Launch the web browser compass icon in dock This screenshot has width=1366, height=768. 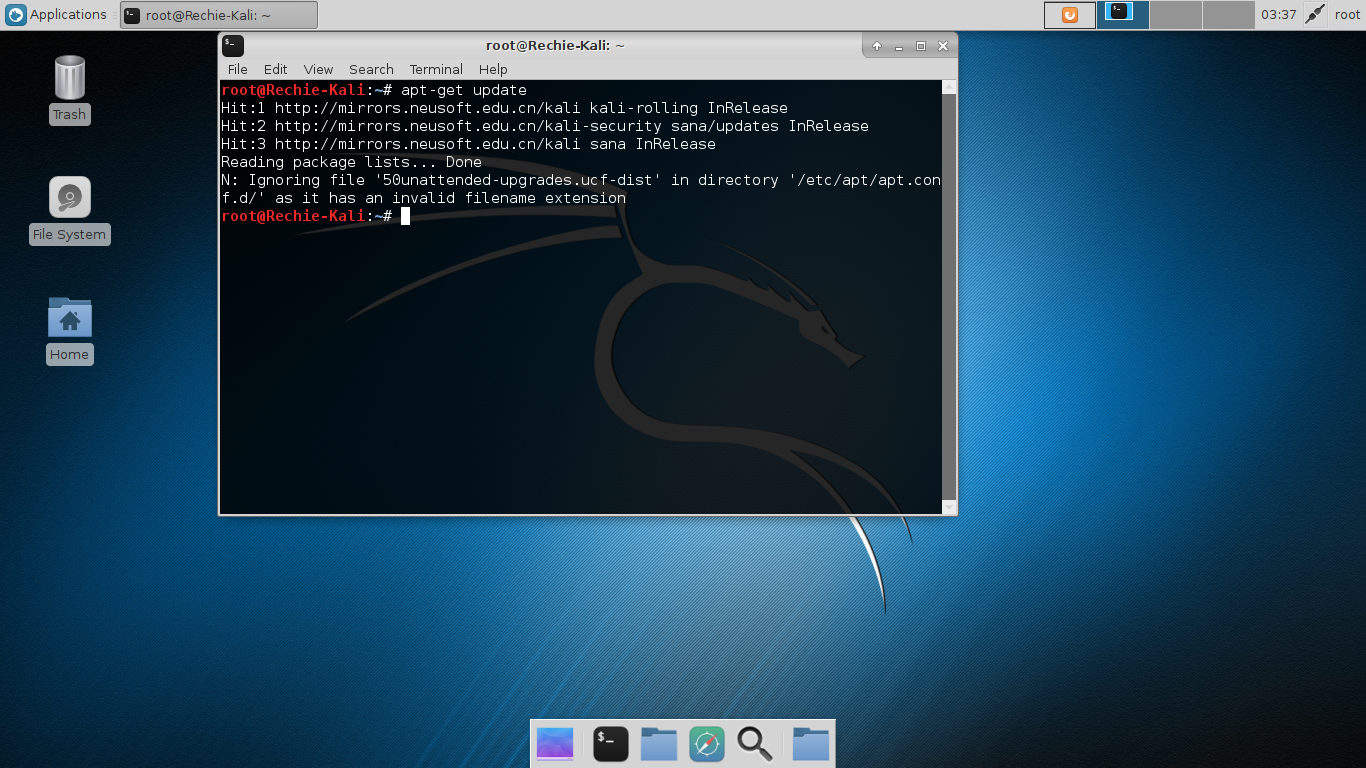coord(707,744)
